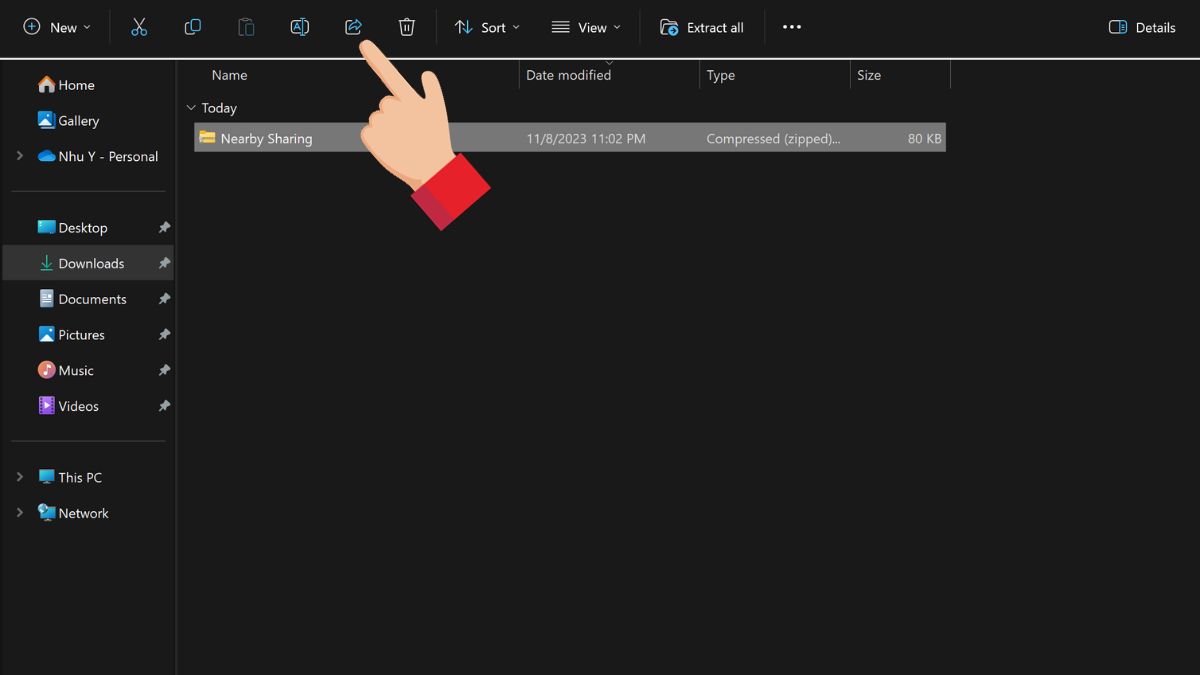Image resolution: width=1200 pixels, height=675 pixels.
Task: Sort files by the Name column
Action: click(x=229, y=74)
